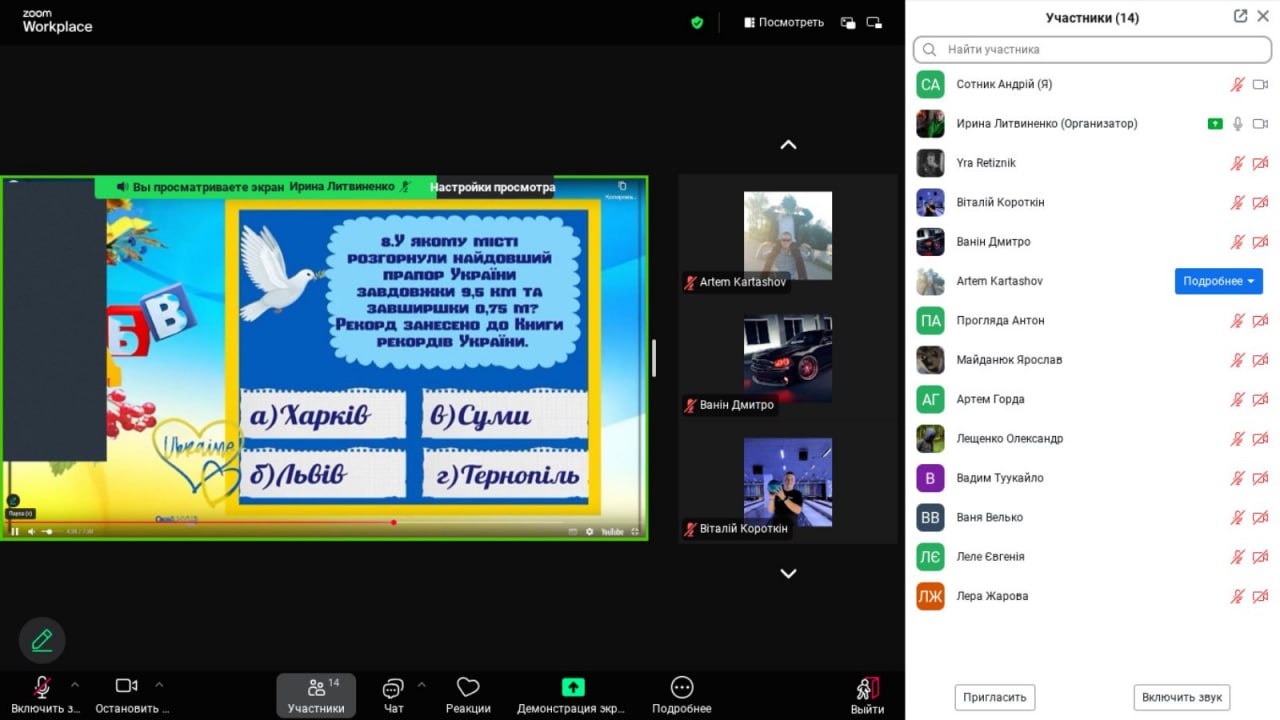Open the Reactions heart icon
Image resolution: width=1280 pixels, height=720 pixels.
(468, 687)
